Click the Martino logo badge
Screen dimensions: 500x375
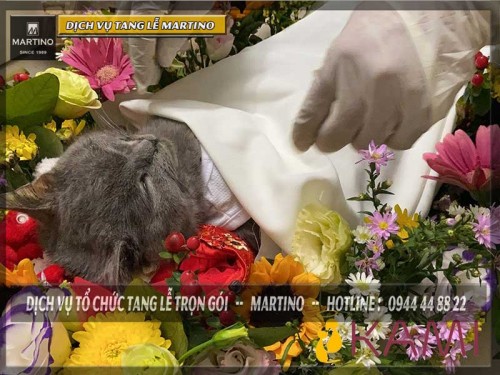pyautogui.click(x=33, y=38)
